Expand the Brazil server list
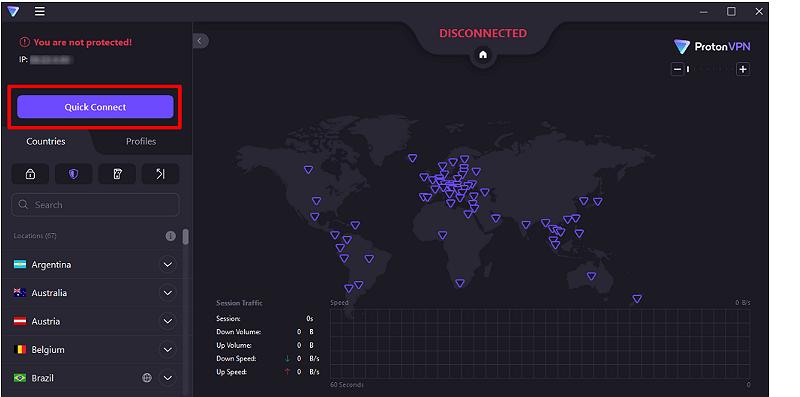 pos(167,378)
